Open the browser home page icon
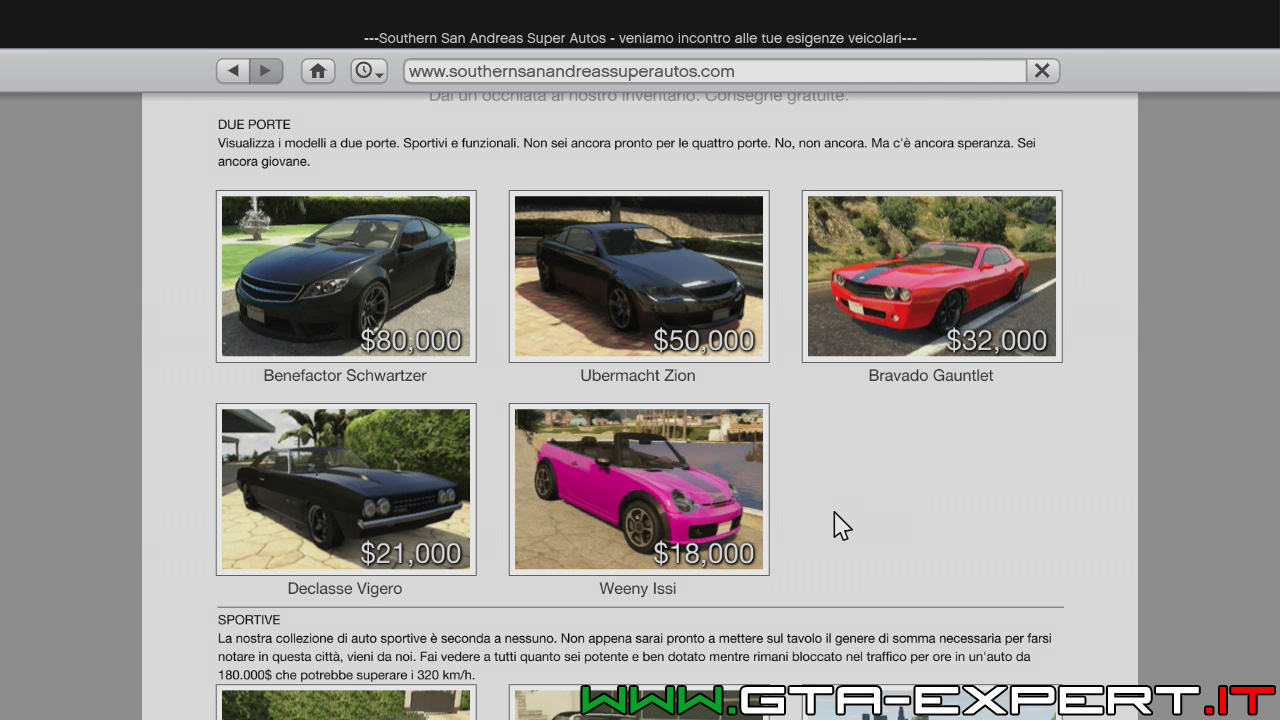Screen dimensions: 1280x720 (x=318, y=71)
